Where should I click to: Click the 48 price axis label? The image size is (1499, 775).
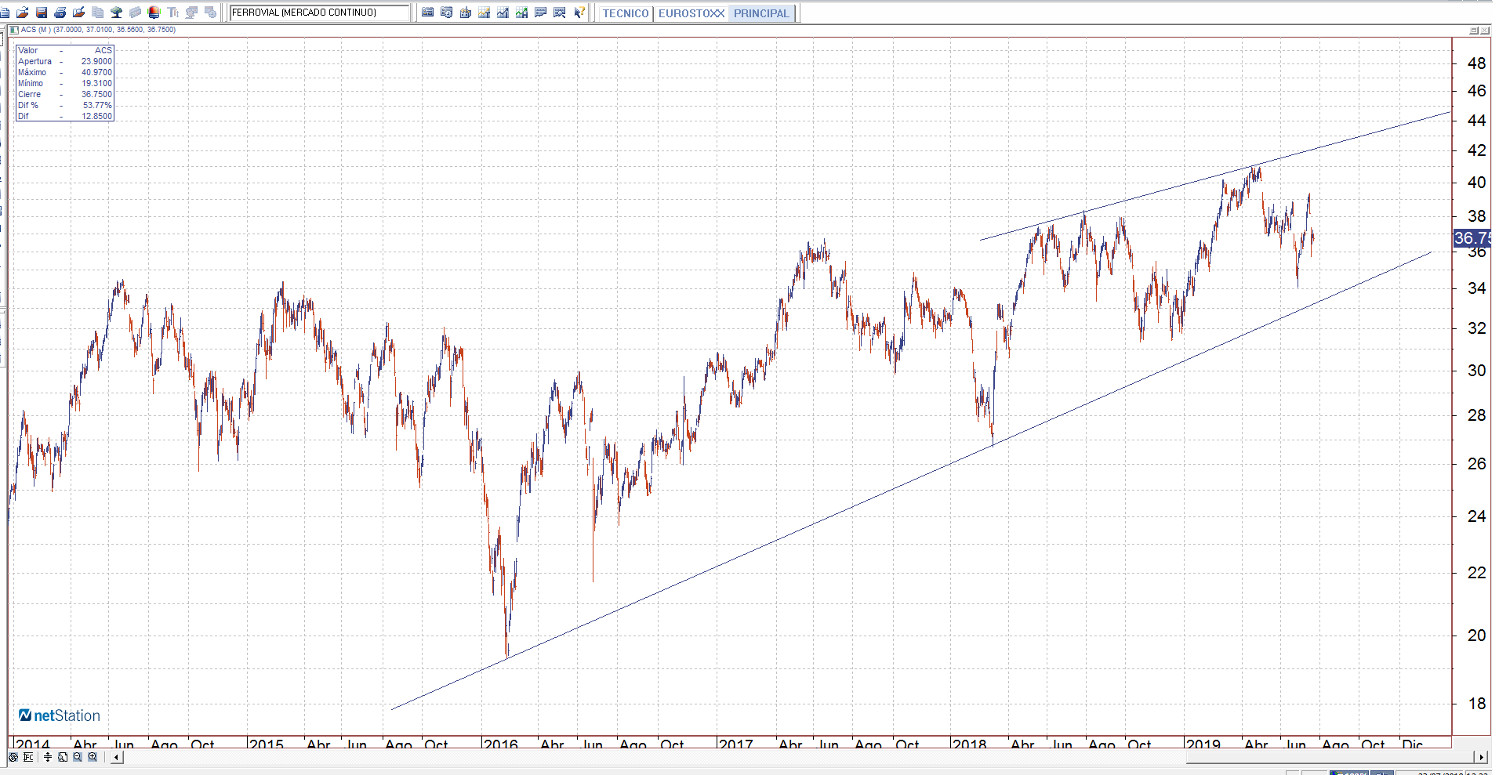pyautogui.click(x=1475, y=64)
